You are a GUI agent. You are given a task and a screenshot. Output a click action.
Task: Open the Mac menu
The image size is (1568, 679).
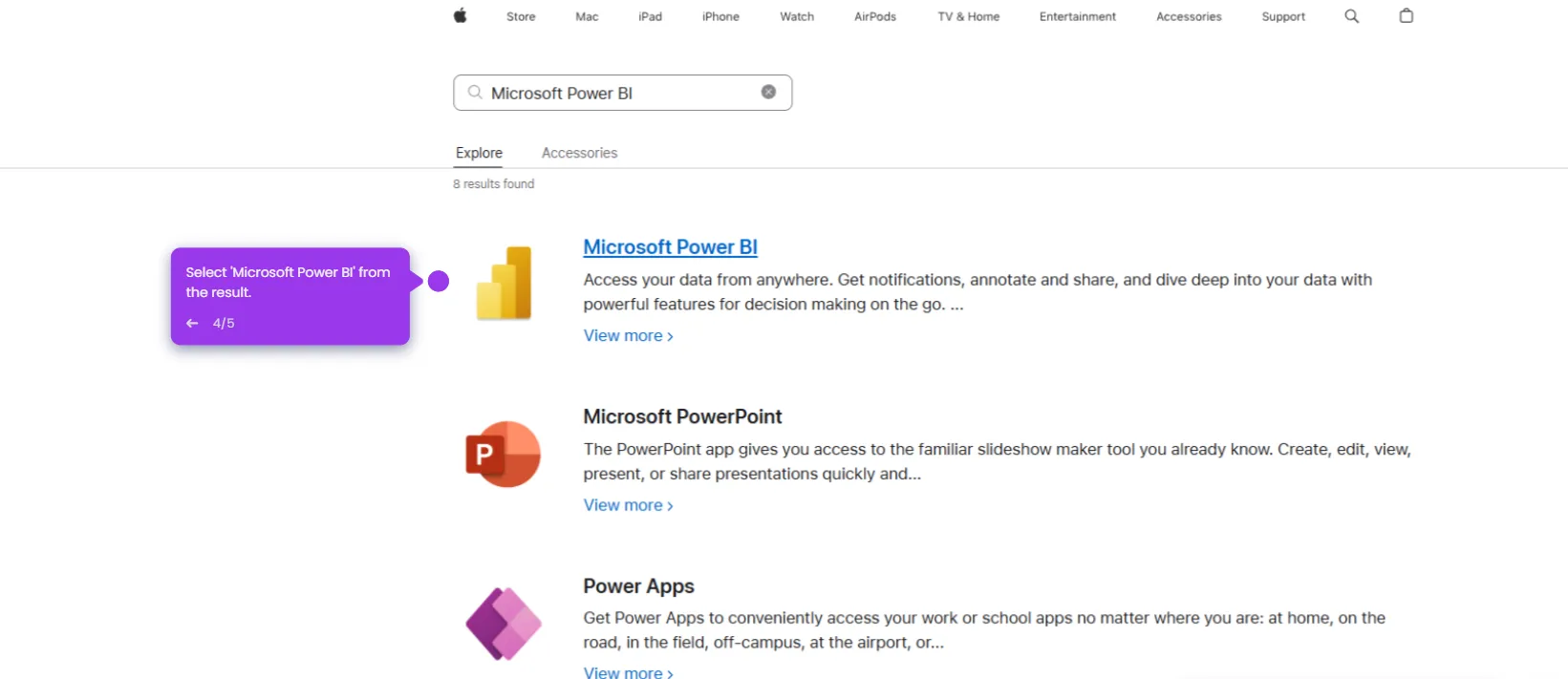587,16
